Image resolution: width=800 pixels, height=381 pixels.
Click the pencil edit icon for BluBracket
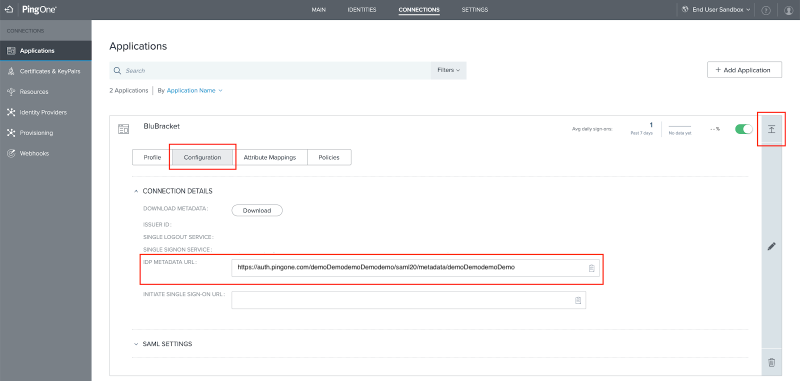[x=771, y=246]
